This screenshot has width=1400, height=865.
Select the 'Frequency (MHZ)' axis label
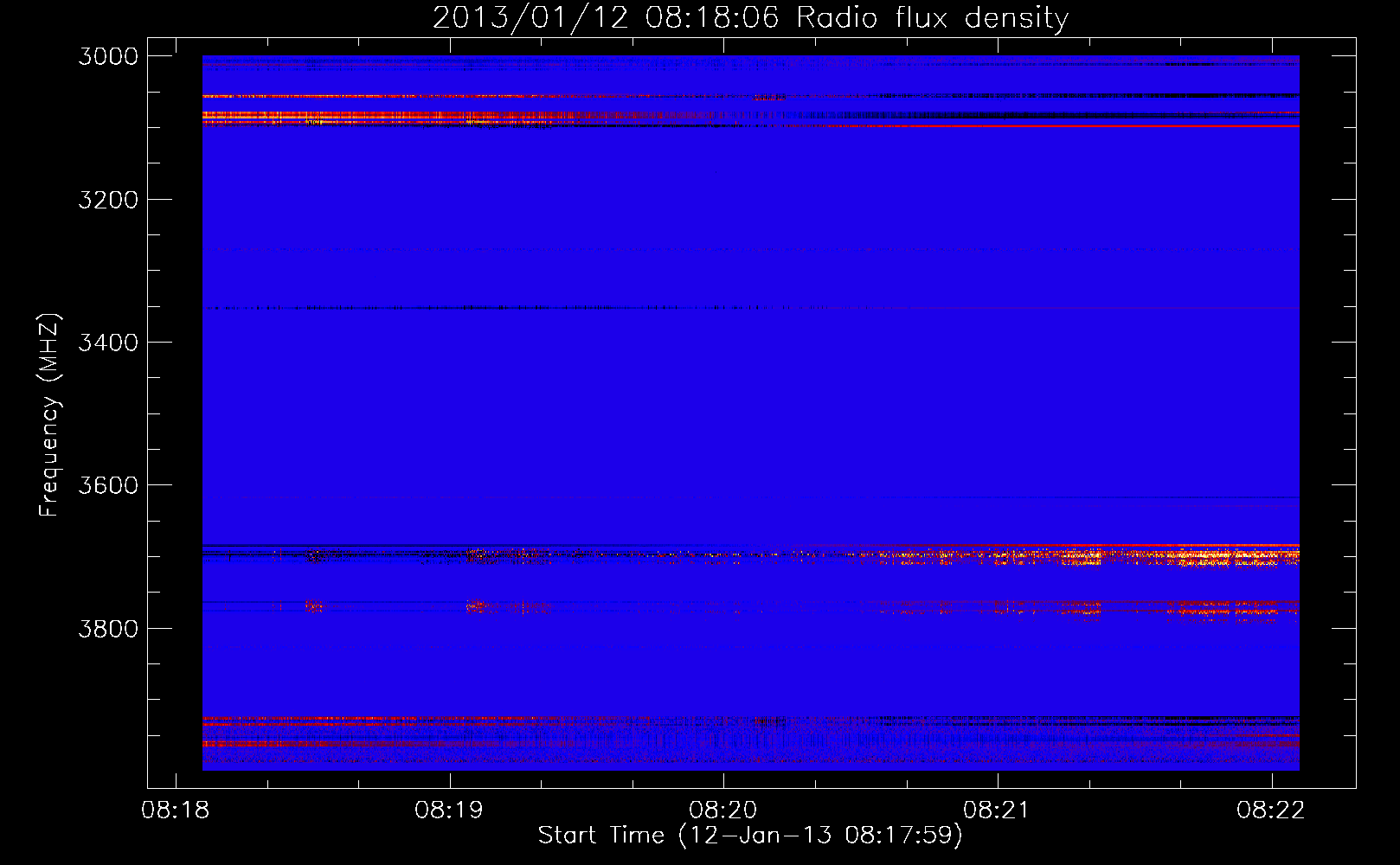point(50,415)
